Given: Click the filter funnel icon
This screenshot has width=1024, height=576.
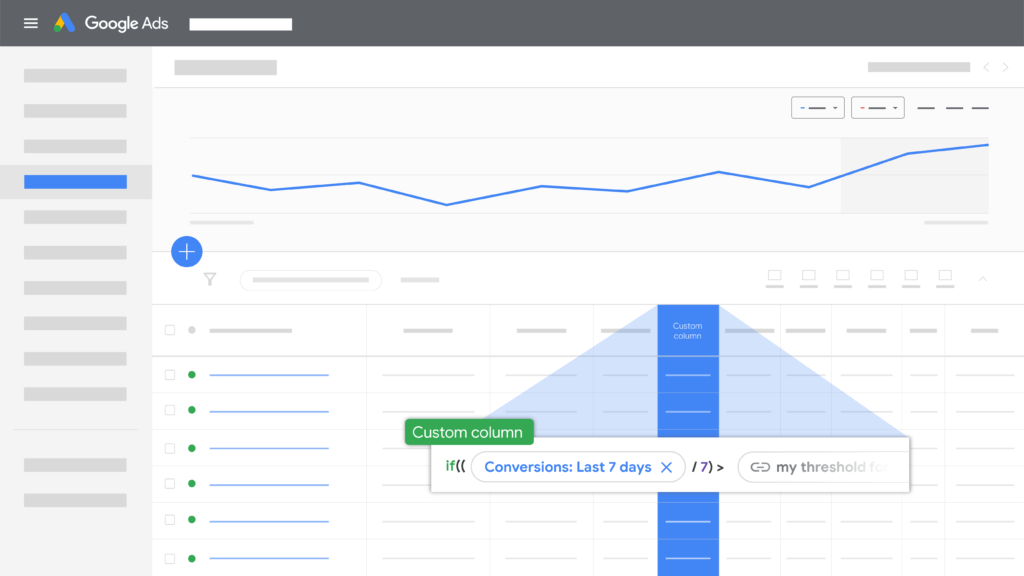Looking at the screenshot, I should pyautogui.click(x=210, y=280).
